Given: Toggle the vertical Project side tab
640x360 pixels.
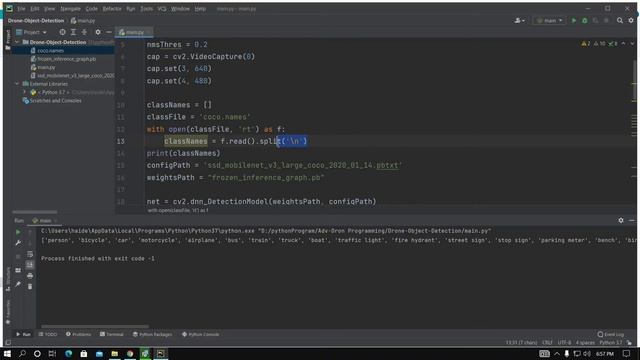Looking at the screenshot, I should tap(7, 40).
